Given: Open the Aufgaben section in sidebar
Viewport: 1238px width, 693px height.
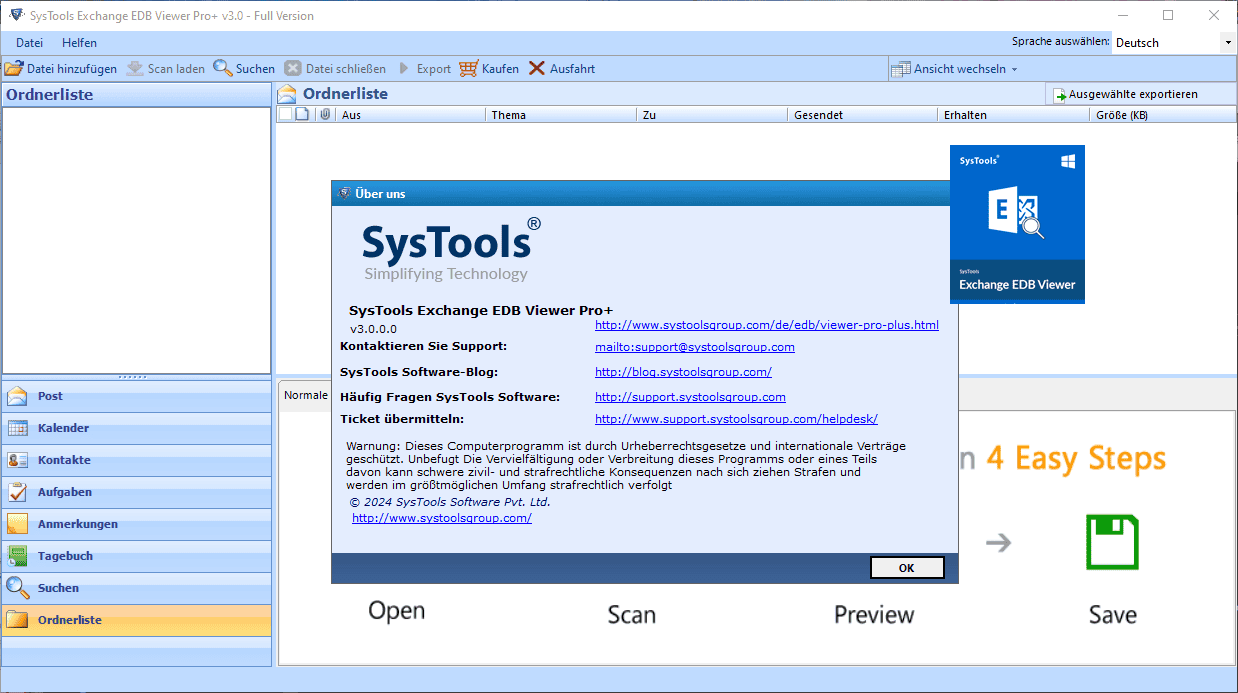Looking at the screenshot, I should pyautogui.click(x=136, y=492).
